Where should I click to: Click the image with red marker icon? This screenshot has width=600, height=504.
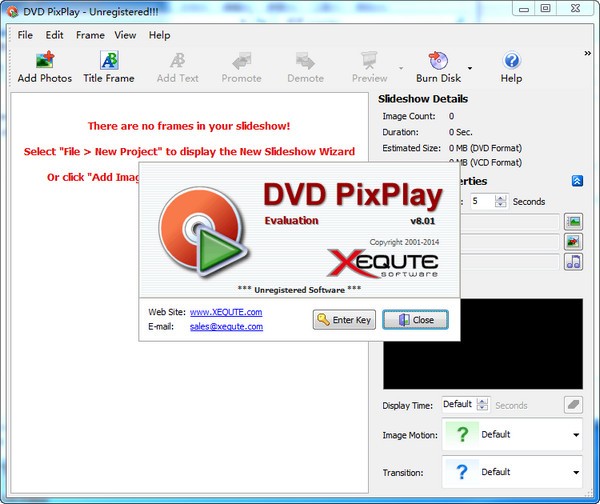(574, 241)
